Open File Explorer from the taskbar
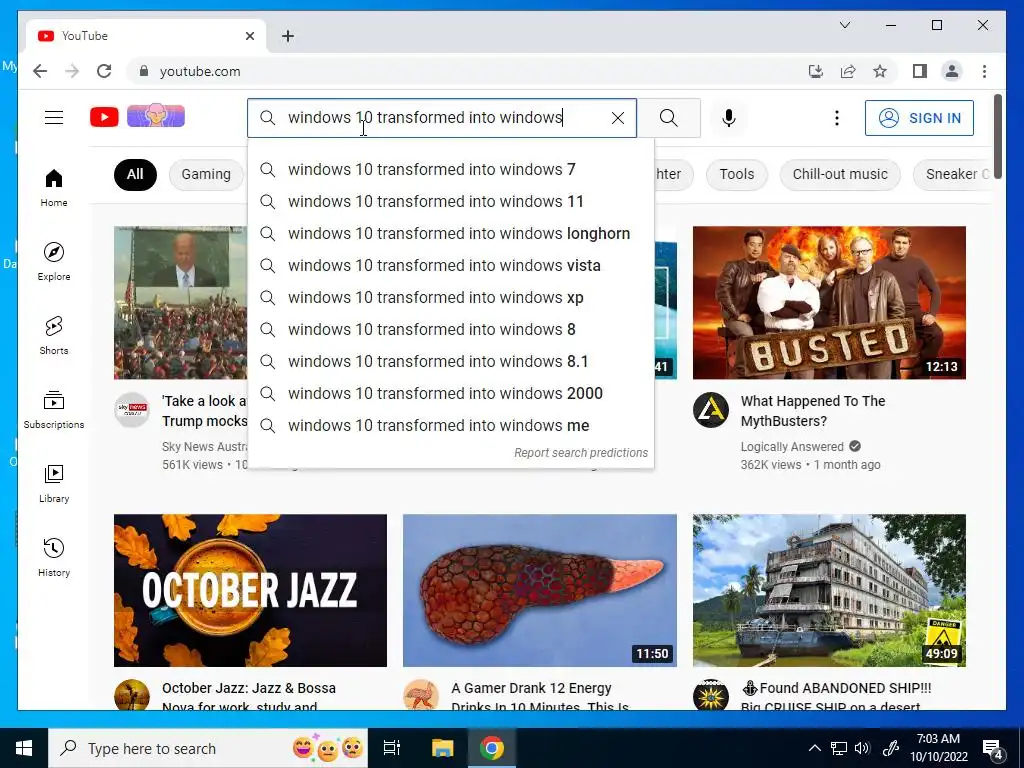The image size is (1024, 768). pos(442,748)
